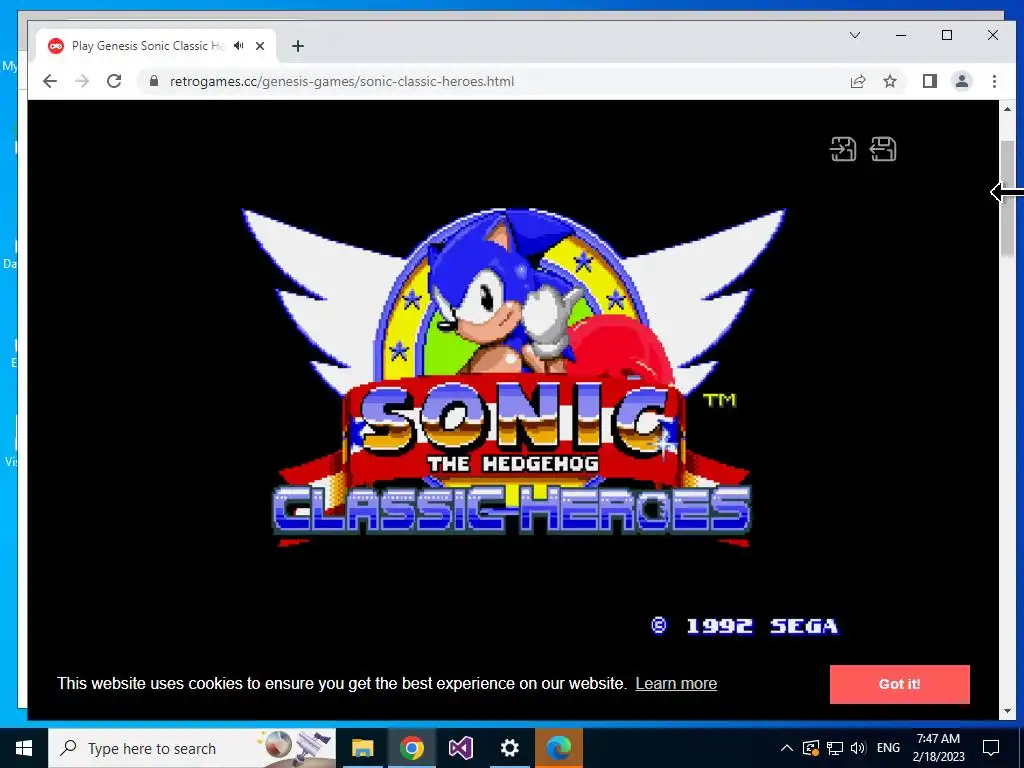1024x768 pixels.
Task: Click the page scrollbar down arrow
Action: point(1007,711)
